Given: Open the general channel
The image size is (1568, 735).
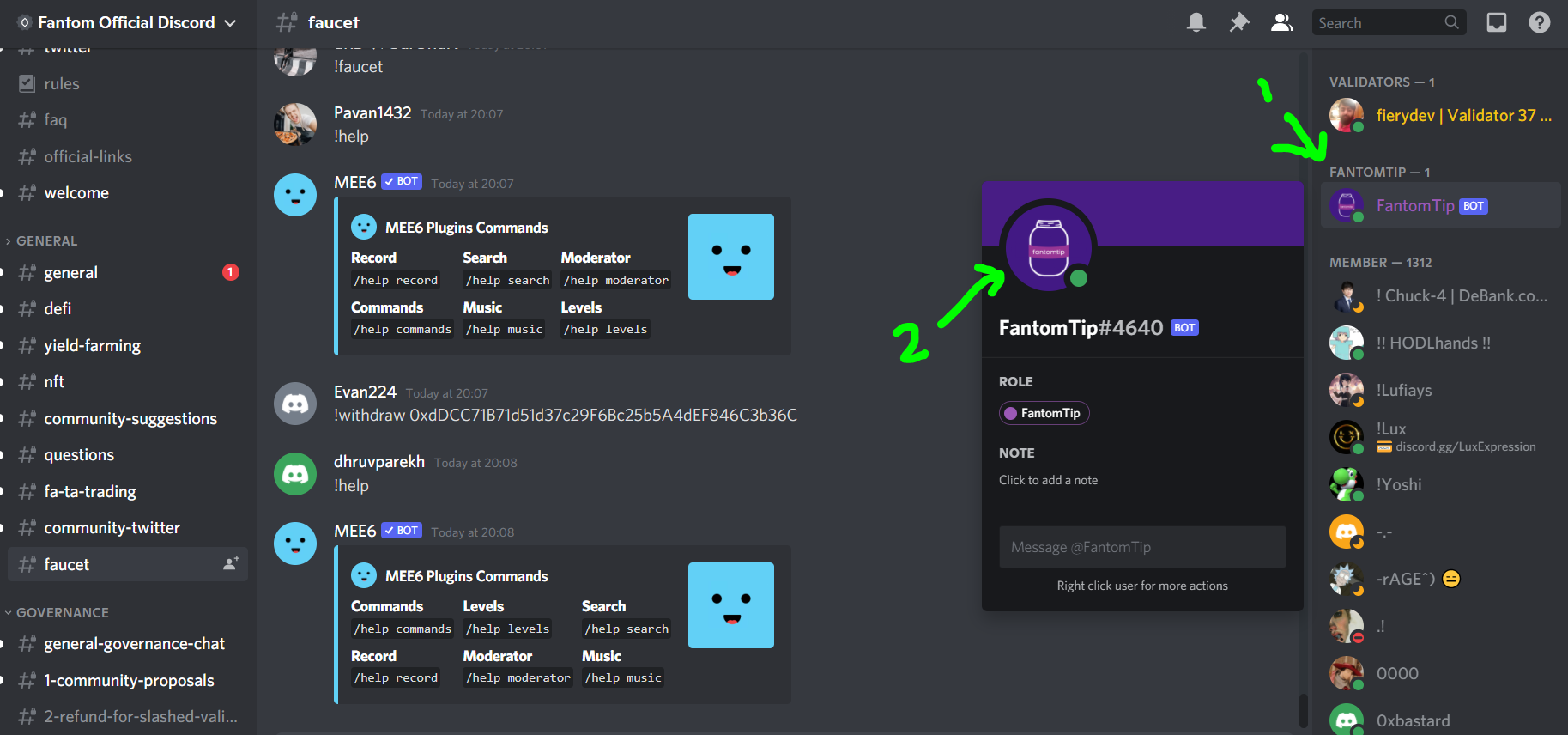Looking at the screenshot, I should tap(128, 272).
